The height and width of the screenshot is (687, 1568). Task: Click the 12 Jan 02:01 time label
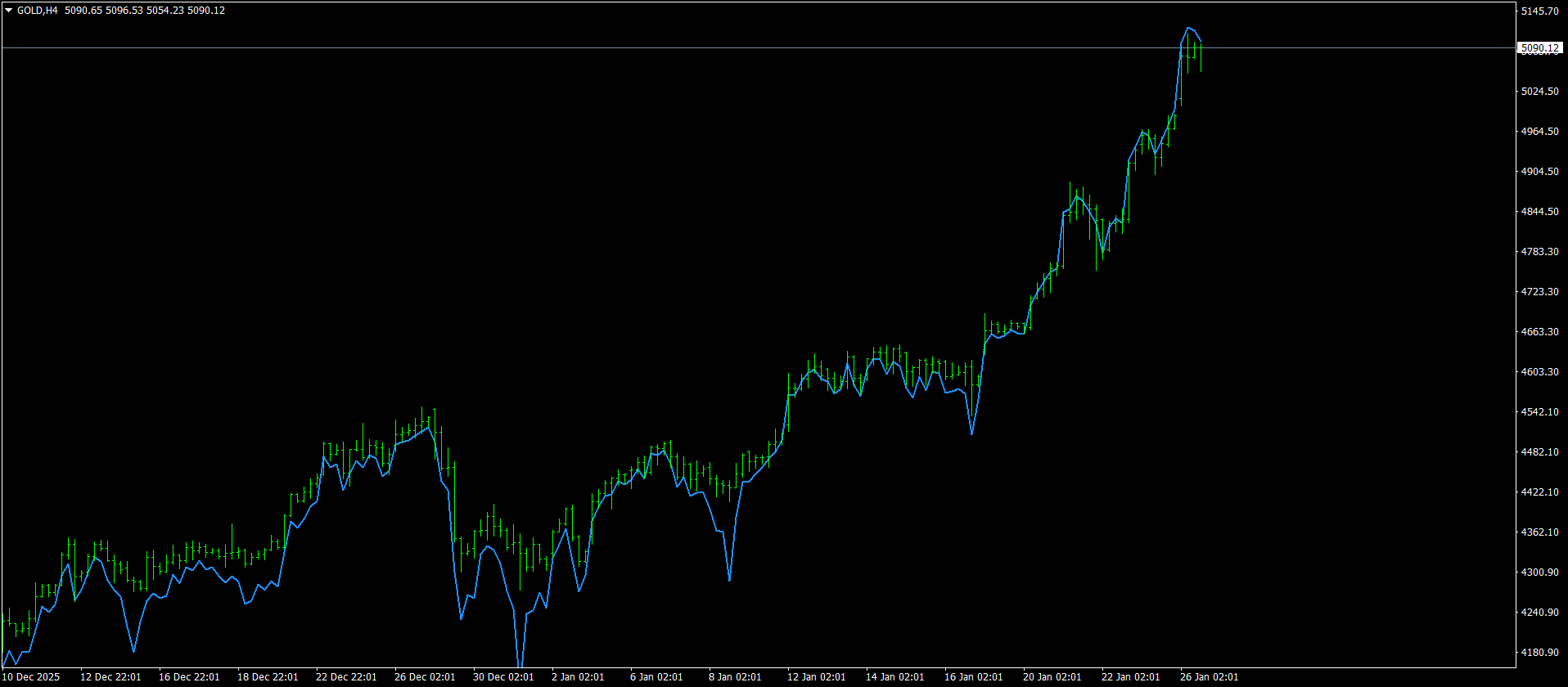(x=816, y=677)
